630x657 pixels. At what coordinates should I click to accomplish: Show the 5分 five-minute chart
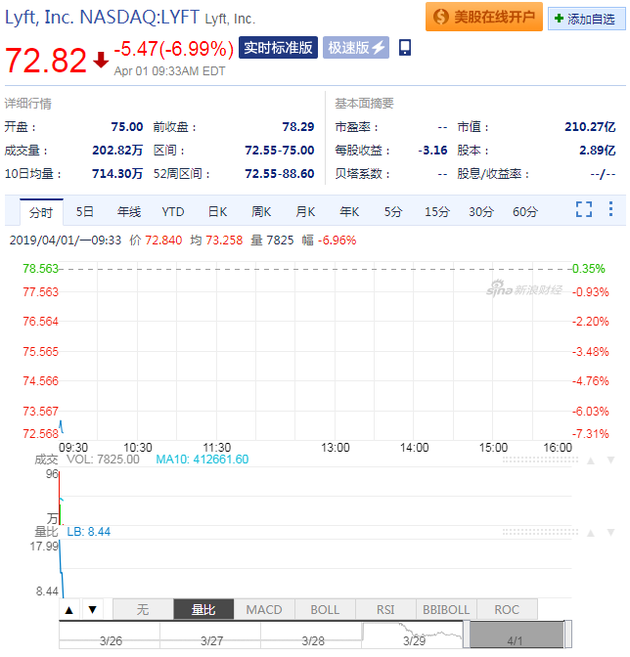[x=392, y=212]
